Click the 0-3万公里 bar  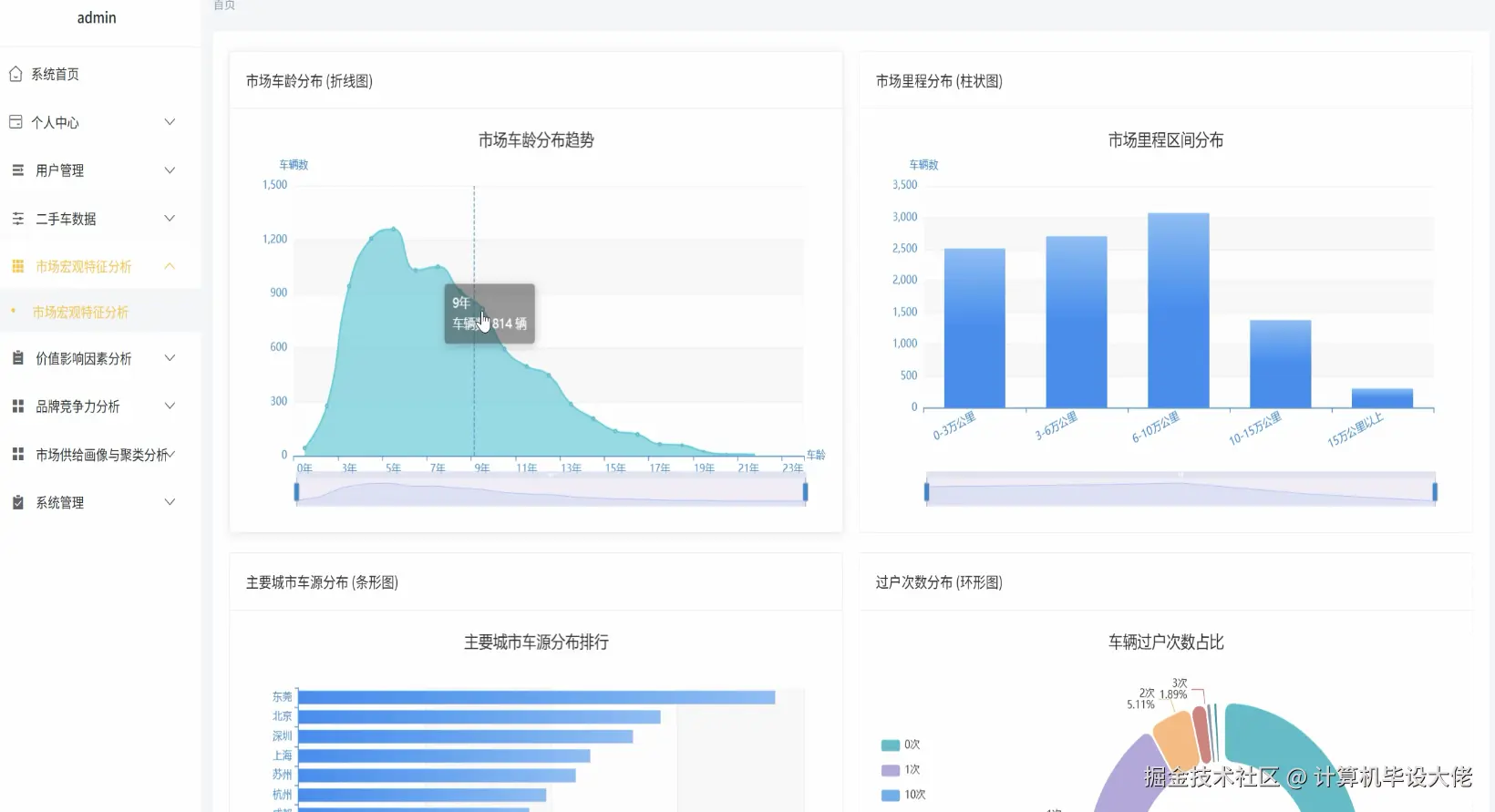pos(974,328)
